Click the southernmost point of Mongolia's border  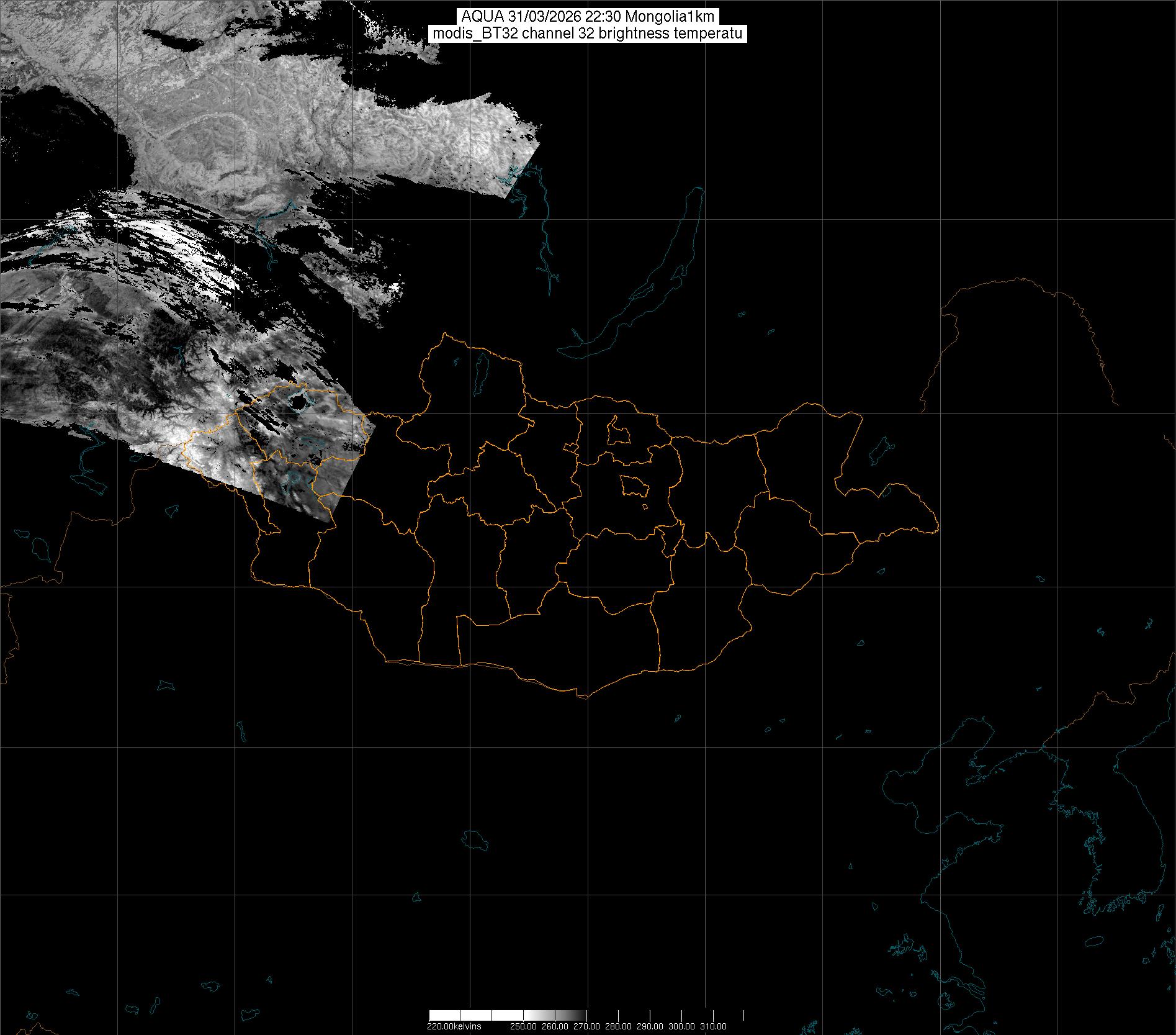583,697
